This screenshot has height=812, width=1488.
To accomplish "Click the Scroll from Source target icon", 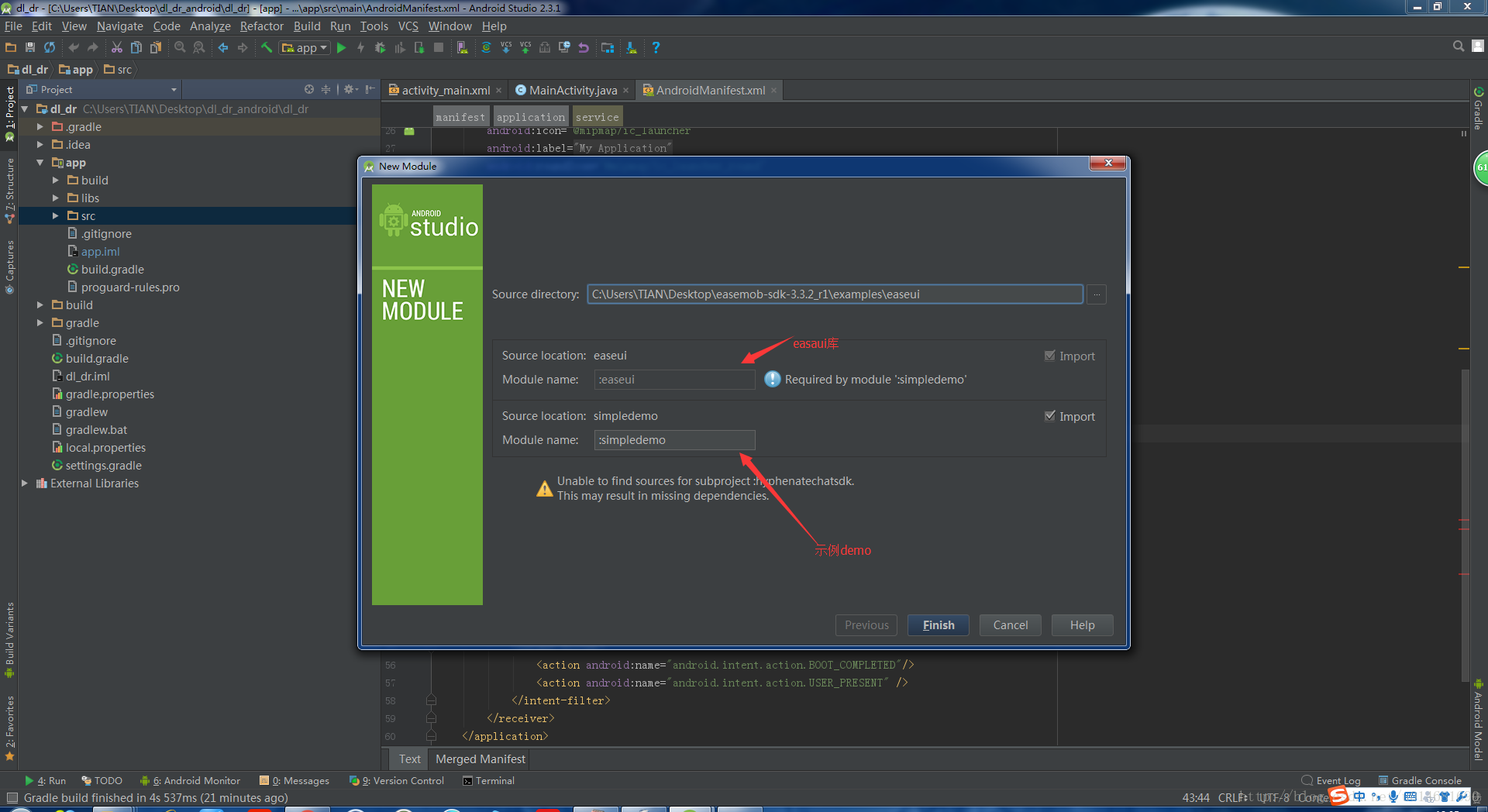I will (x=309, y=89).
